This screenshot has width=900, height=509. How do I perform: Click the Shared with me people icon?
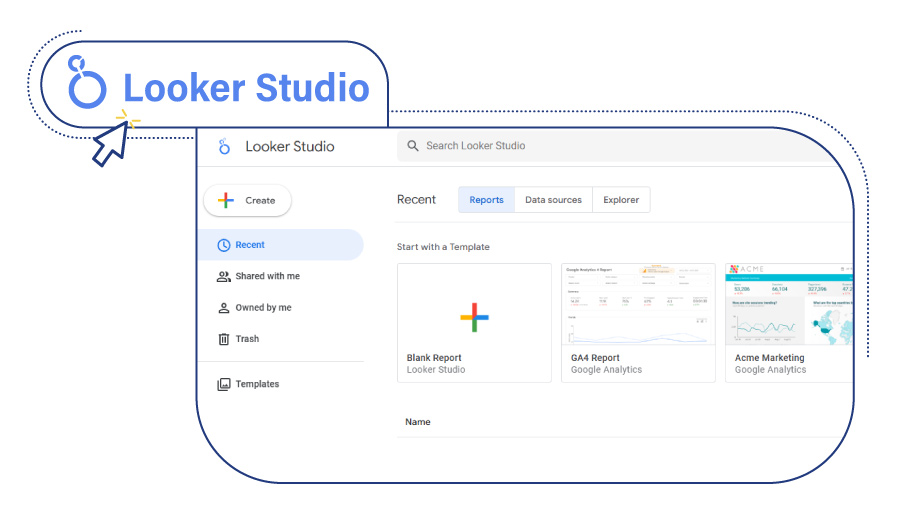[223, 277]
